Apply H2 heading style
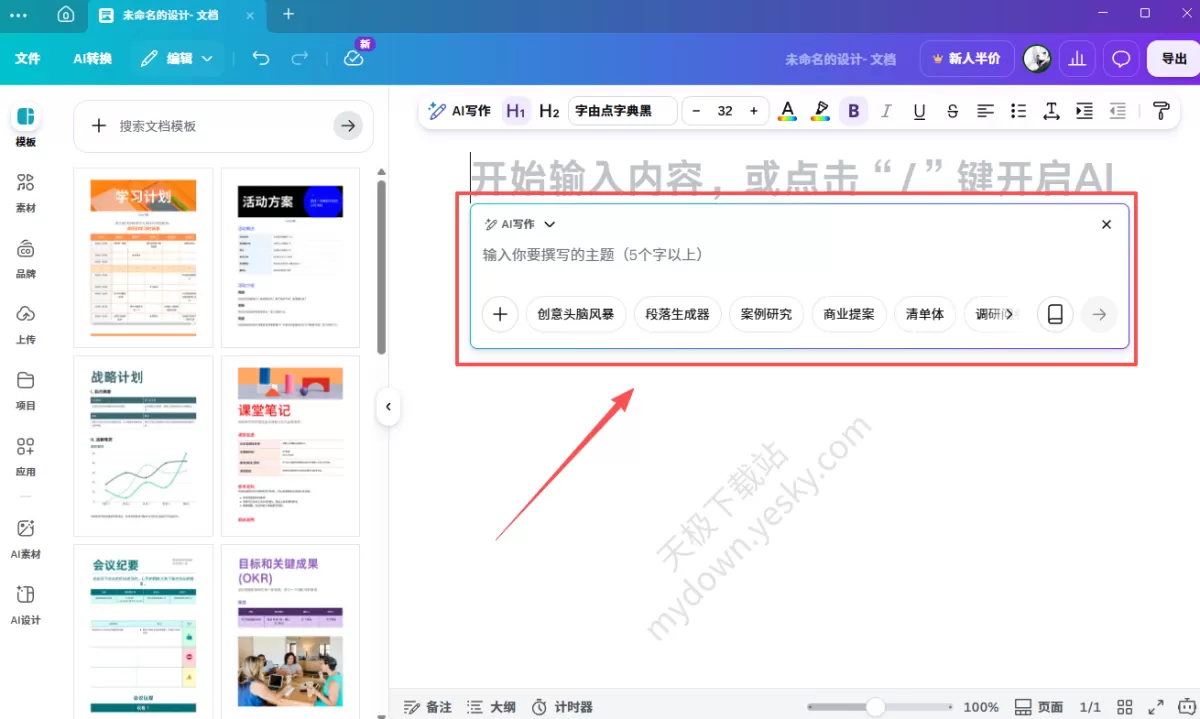This screenshot has width=1200, height=719. click(549, 111)
